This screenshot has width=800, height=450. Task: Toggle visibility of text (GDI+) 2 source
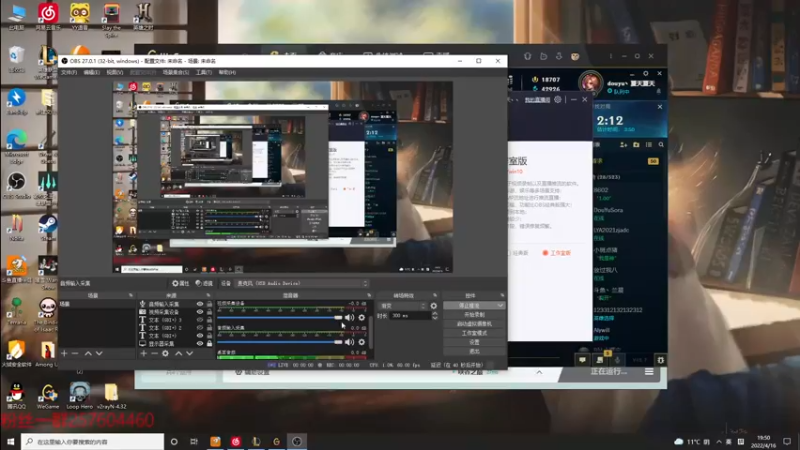coord(200,328)
